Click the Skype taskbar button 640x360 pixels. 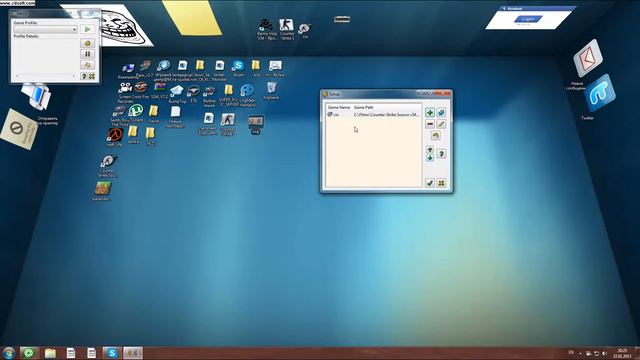pos(111,353)
